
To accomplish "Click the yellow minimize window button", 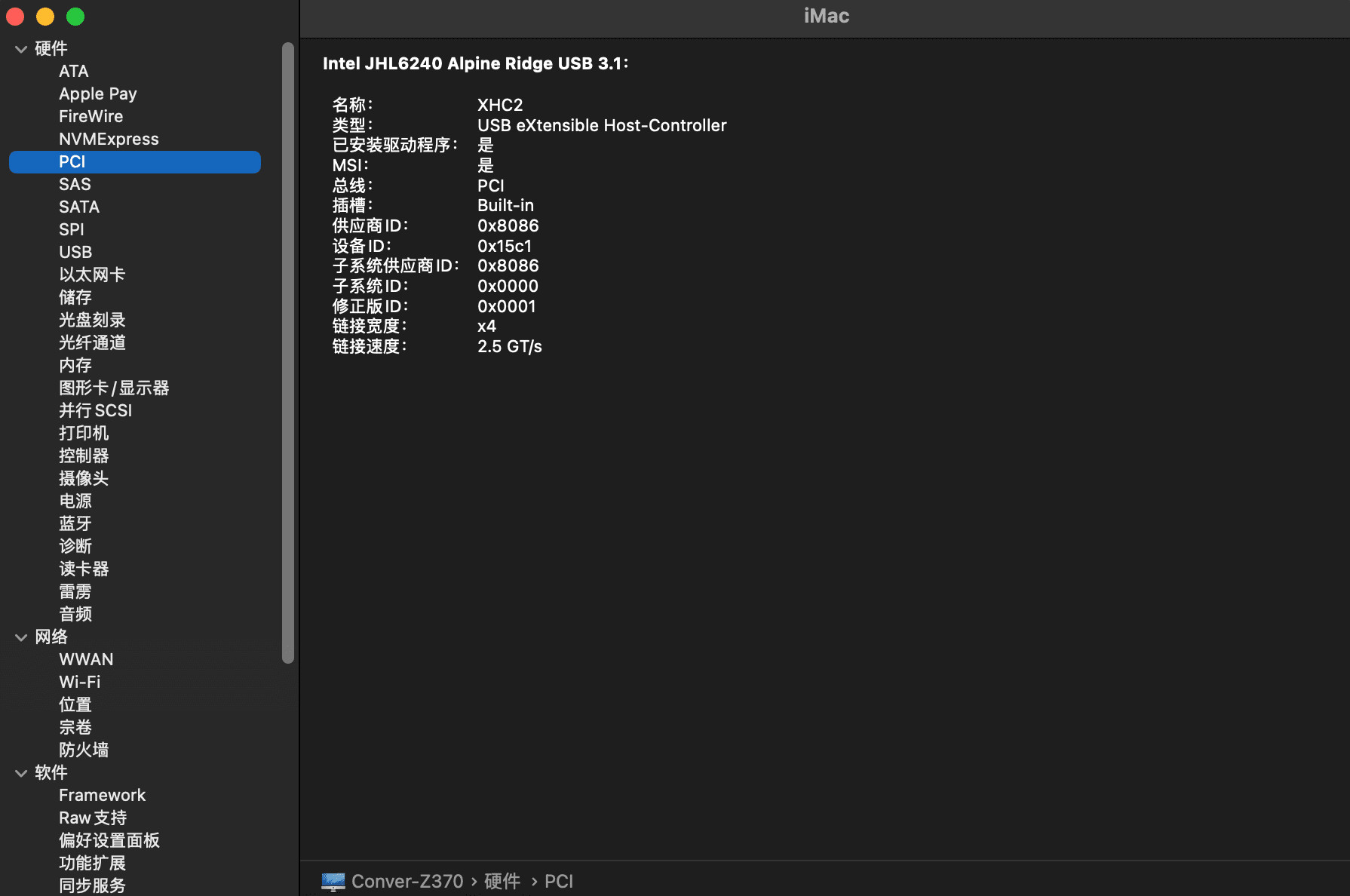I will (x=45, y=17).
